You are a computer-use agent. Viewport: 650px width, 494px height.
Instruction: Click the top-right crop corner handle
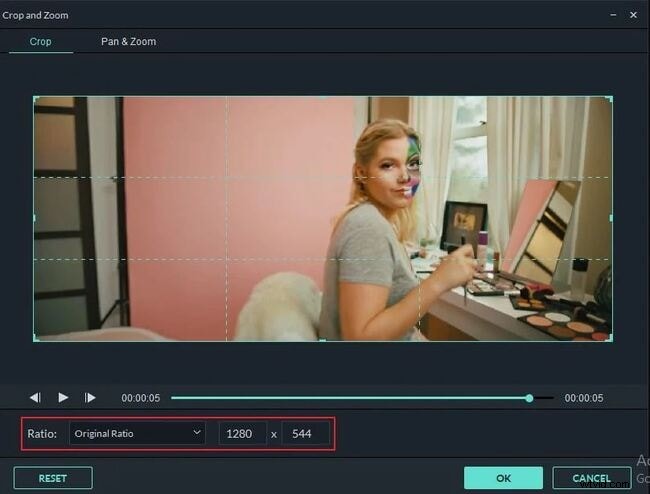(610, 99)
